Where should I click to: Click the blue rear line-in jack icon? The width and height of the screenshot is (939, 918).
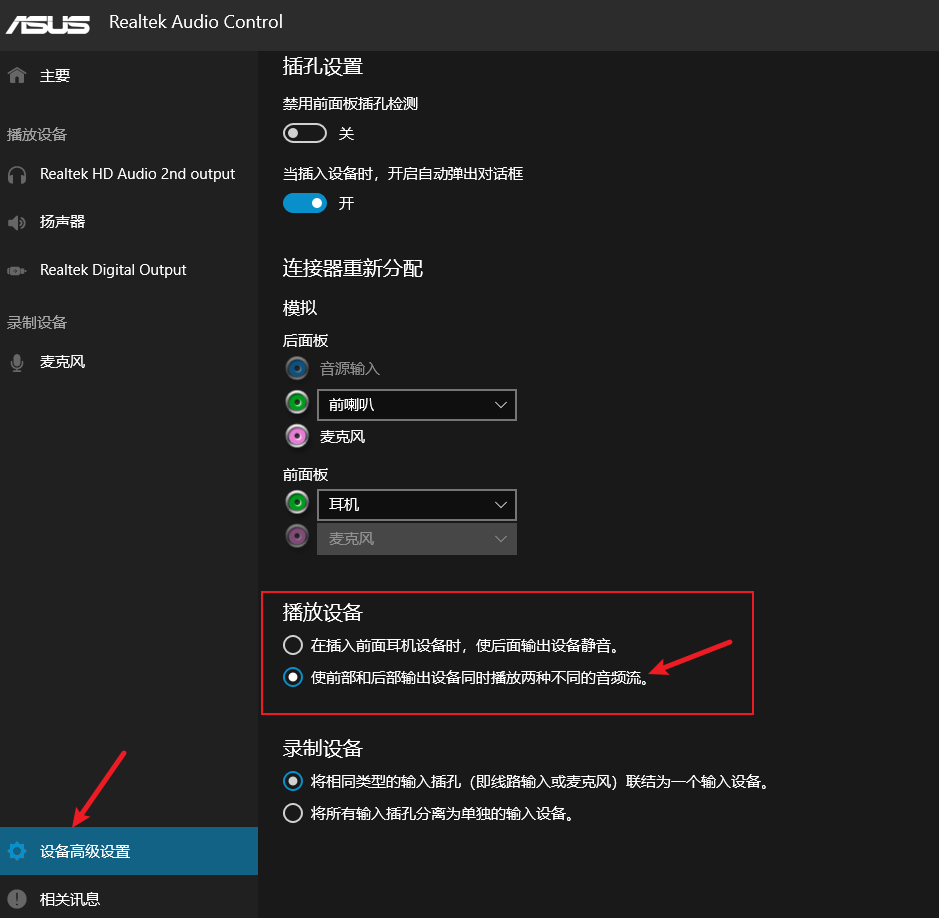tap(297, 369)
